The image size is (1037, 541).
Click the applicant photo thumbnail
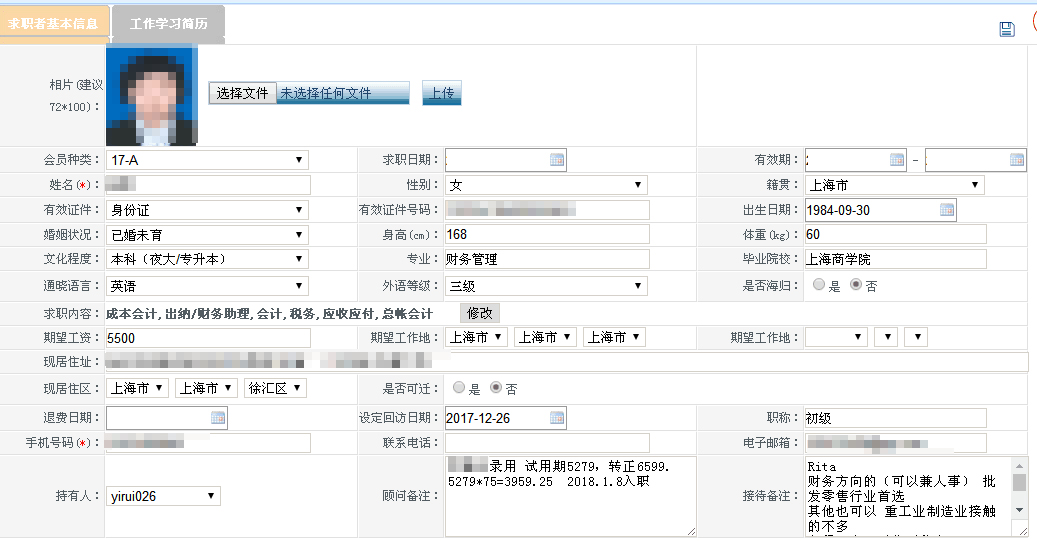point(152,96)
